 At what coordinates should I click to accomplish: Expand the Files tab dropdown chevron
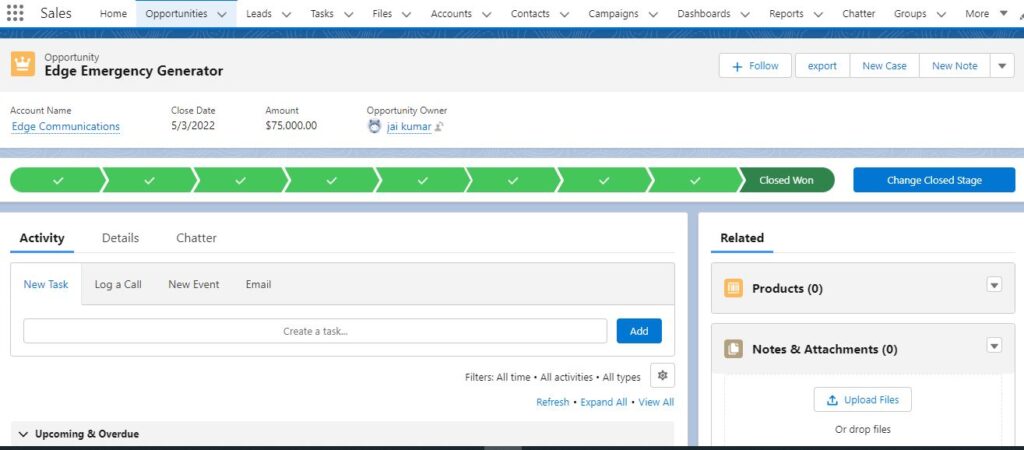click(406, 14)
